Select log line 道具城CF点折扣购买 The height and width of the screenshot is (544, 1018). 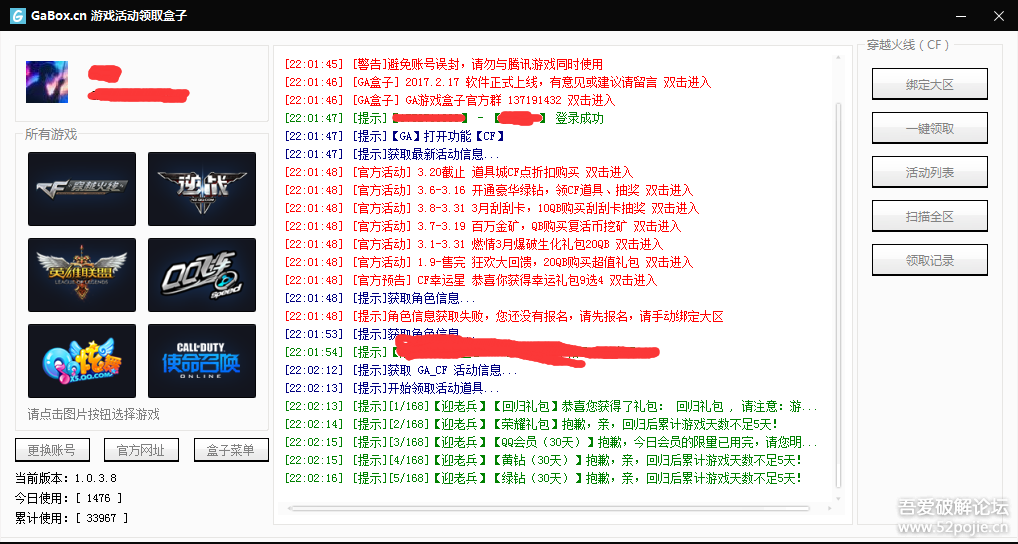tap(458, 173)
